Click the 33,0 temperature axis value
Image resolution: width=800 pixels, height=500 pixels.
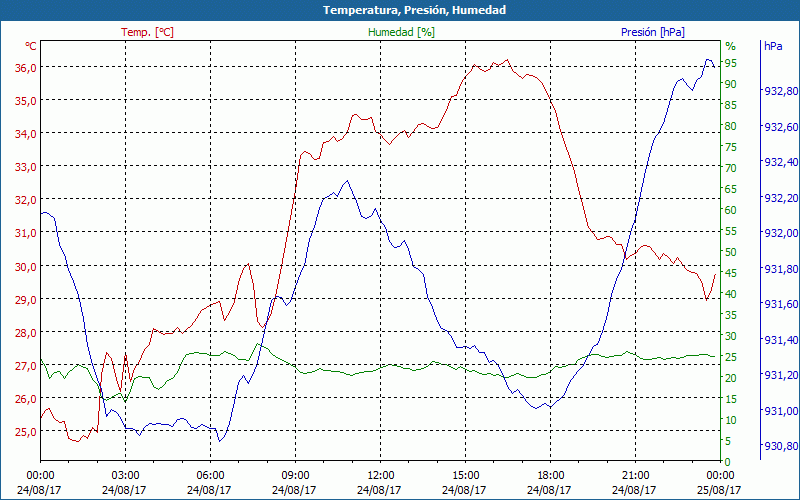click(x=26, y=167)
